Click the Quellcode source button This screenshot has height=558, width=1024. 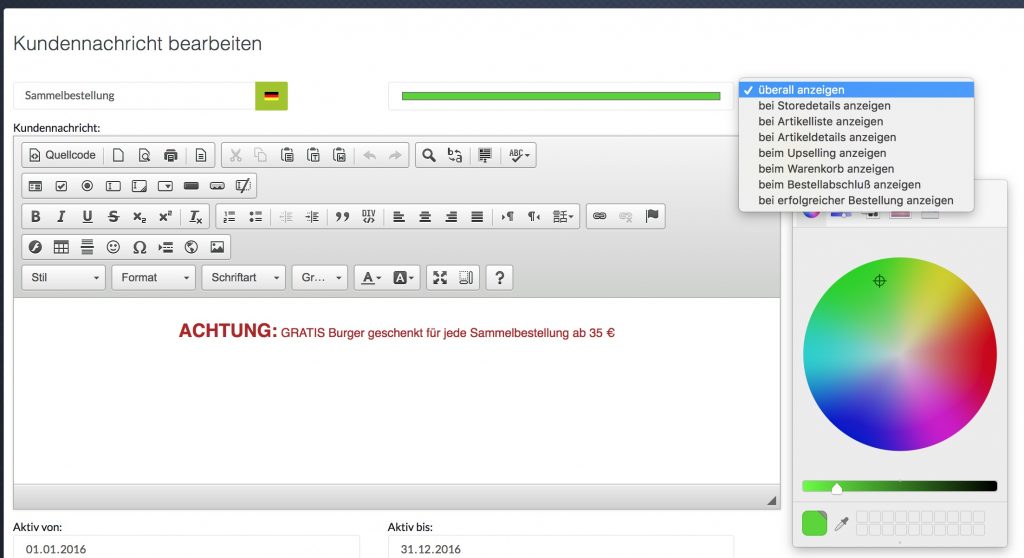click(x=62, y=155)
